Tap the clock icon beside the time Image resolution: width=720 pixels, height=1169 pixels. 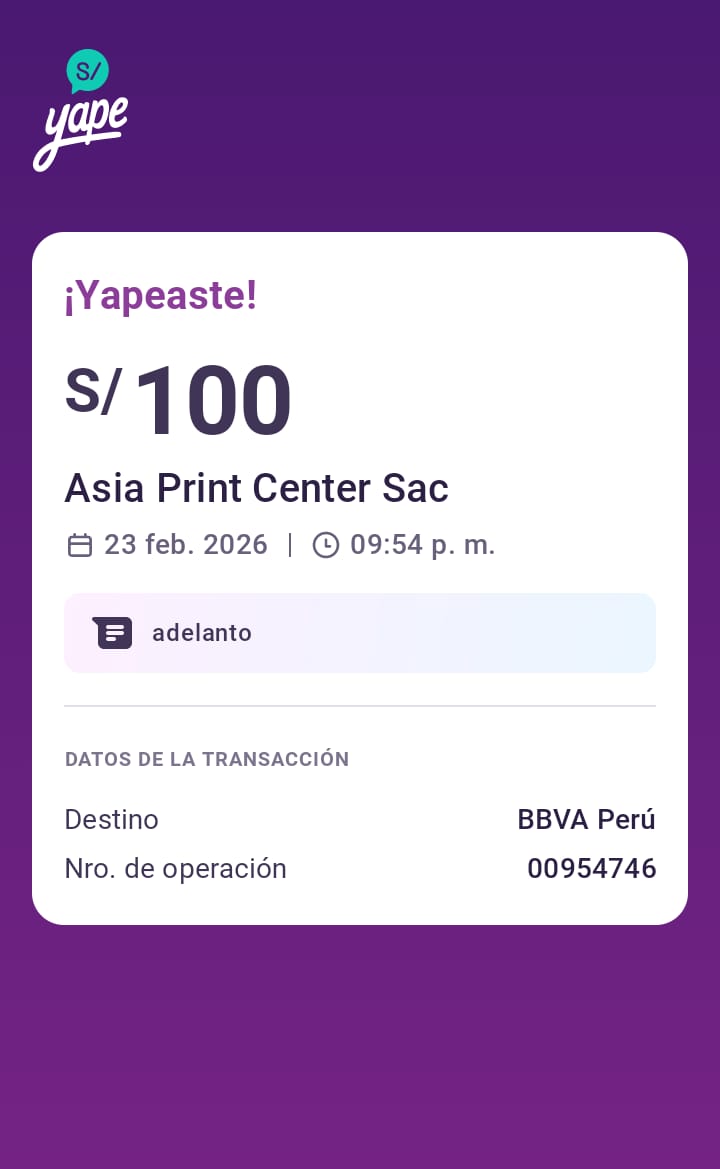[x=326, y=545]
